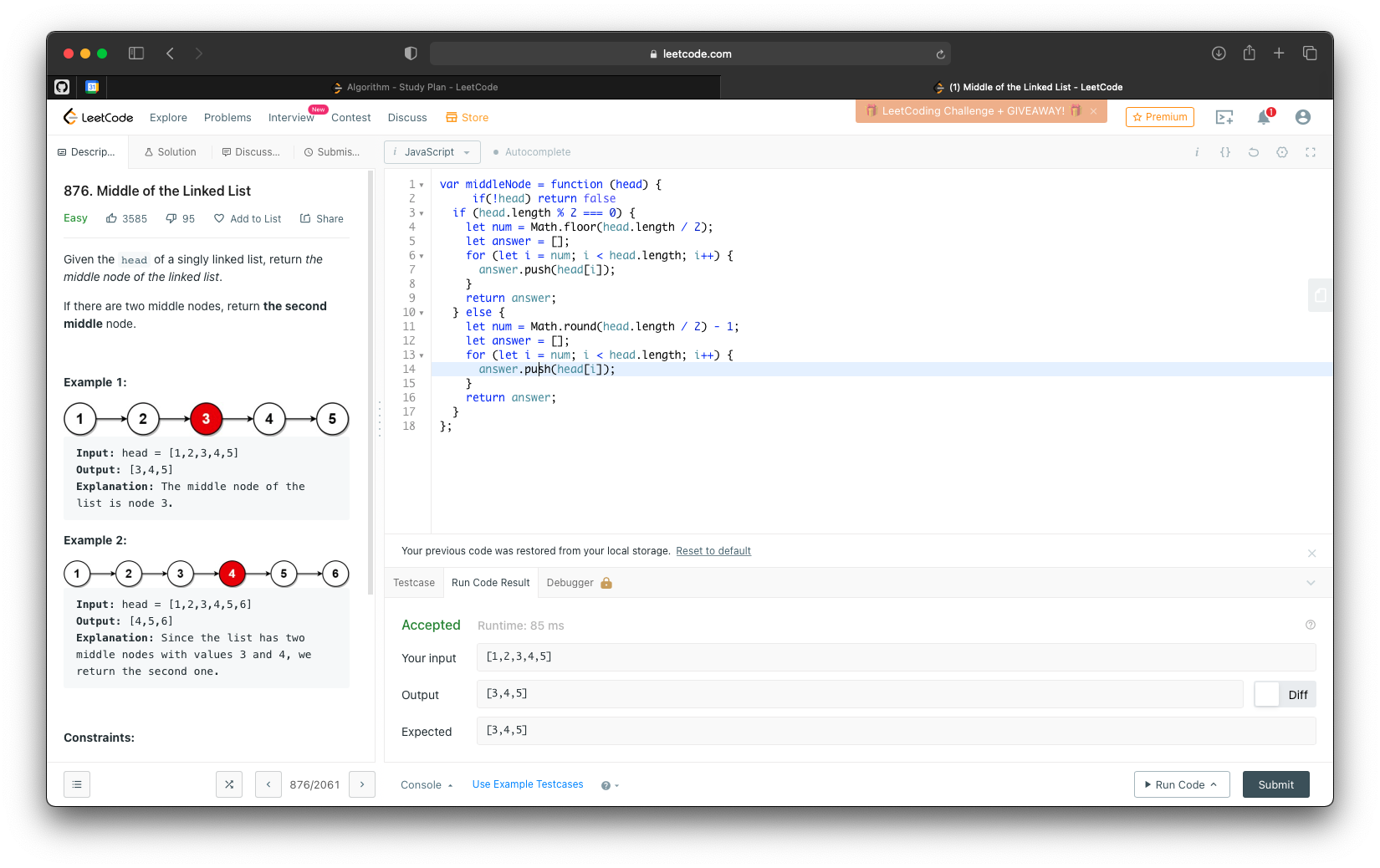Open the user profile avatar menu
Screen dimensions: 1380x868
tap(1302, 118)
